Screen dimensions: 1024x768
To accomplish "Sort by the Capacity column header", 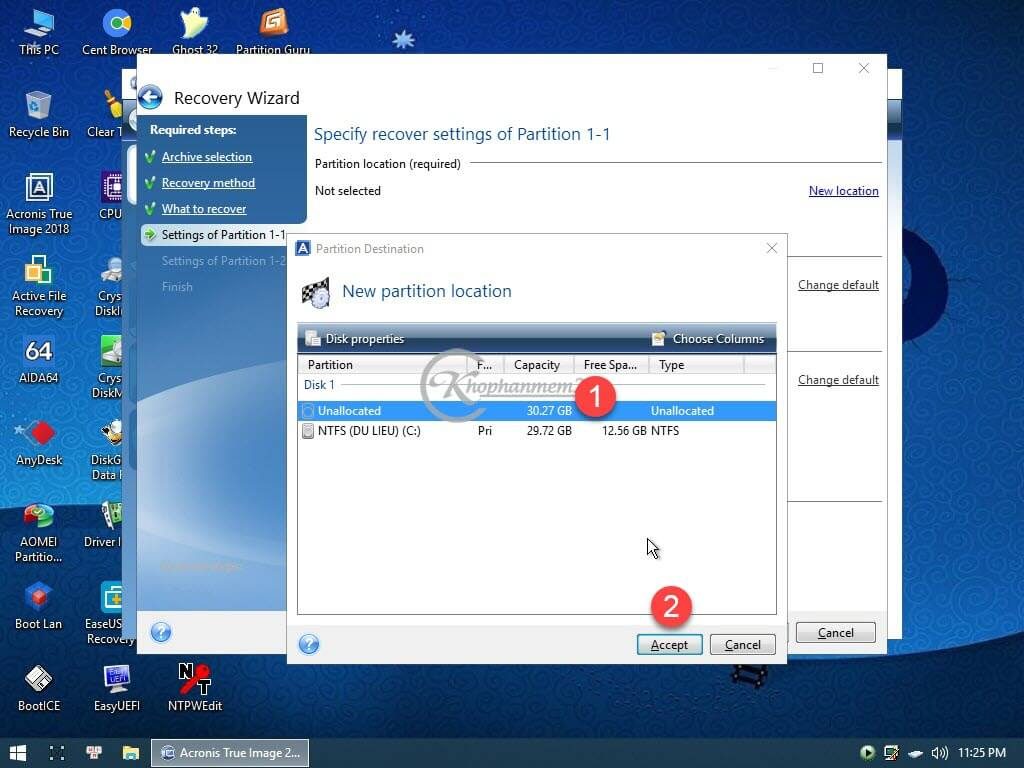I will point(538,365).
